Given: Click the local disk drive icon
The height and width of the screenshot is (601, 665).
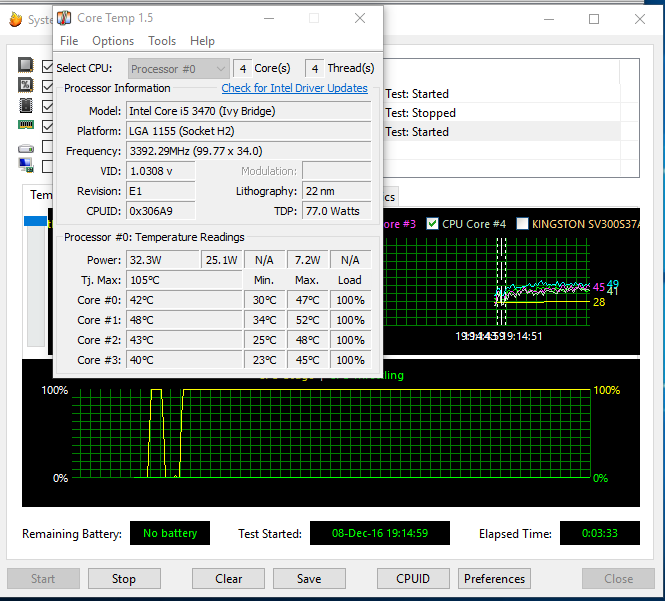Looking at the screenshot, I should [x=25, y=149].
